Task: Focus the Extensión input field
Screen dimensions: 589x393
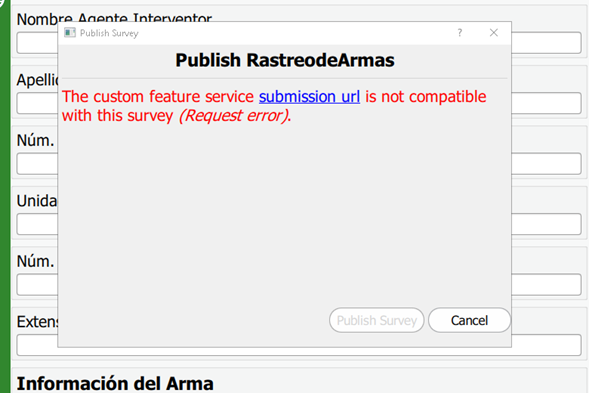Action: tap(299, 345)
